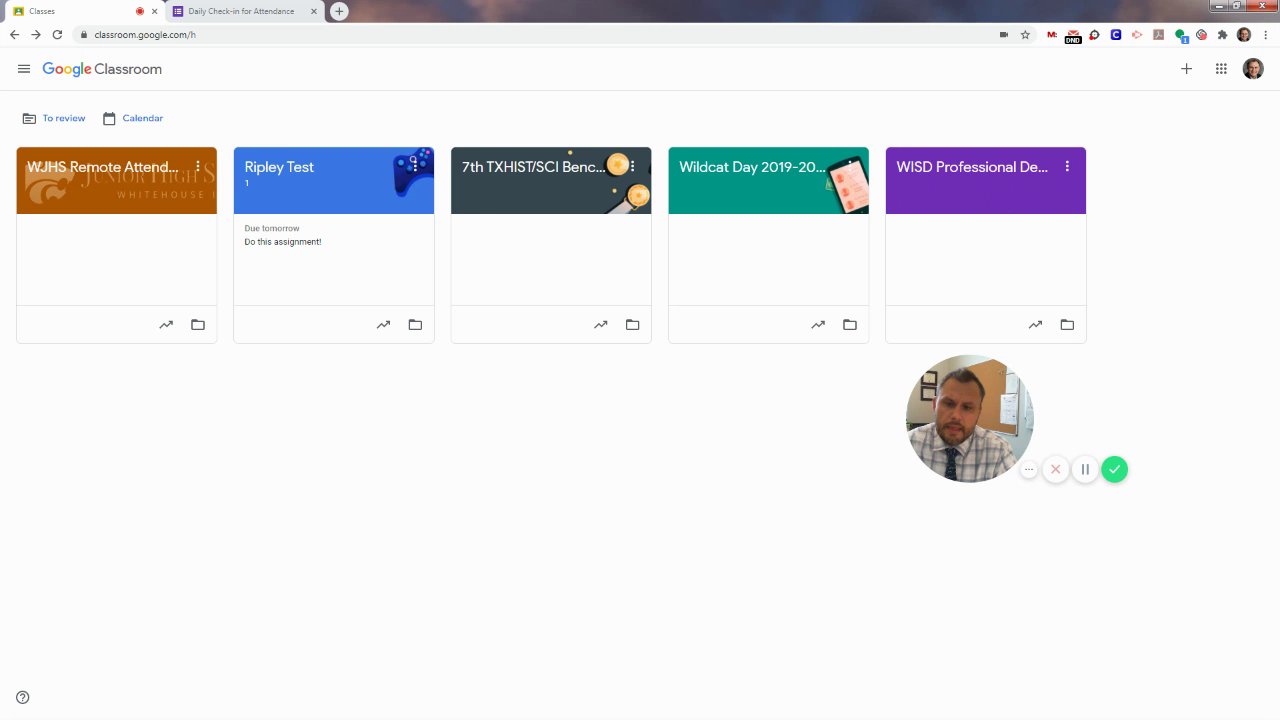
Task: Open Drive folder for Ripley Test
Action: (415, 324)
